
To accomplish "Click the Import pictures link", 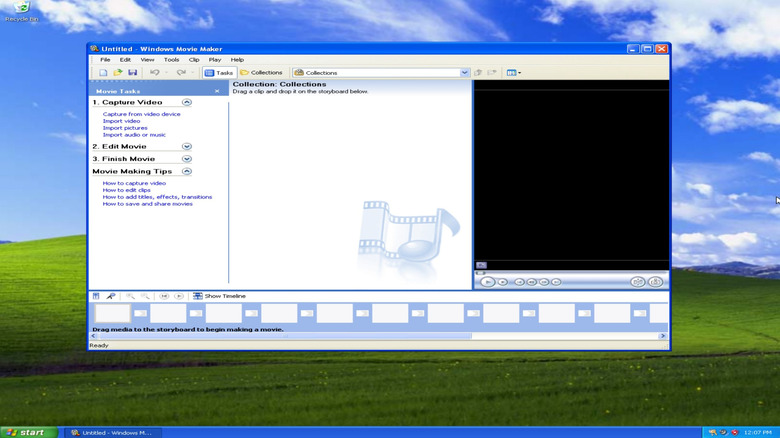I will 125,128.
